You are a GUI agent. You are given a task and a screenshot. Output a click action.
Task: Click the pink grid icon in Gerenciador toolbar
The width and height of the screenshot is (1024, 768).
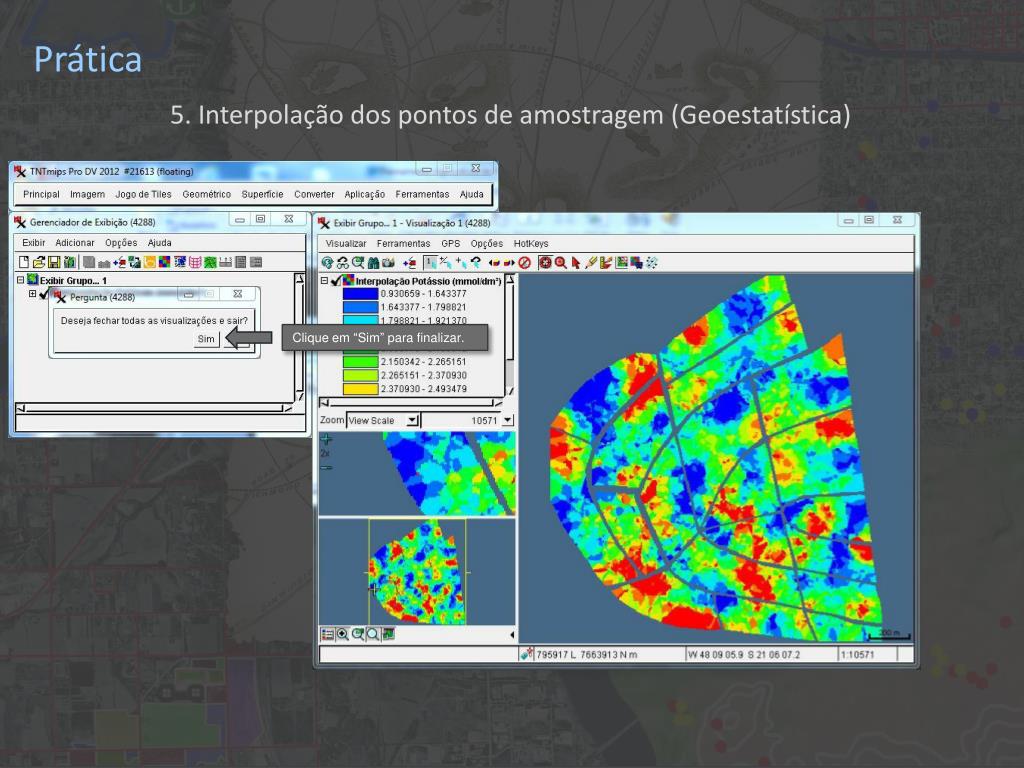195,262
